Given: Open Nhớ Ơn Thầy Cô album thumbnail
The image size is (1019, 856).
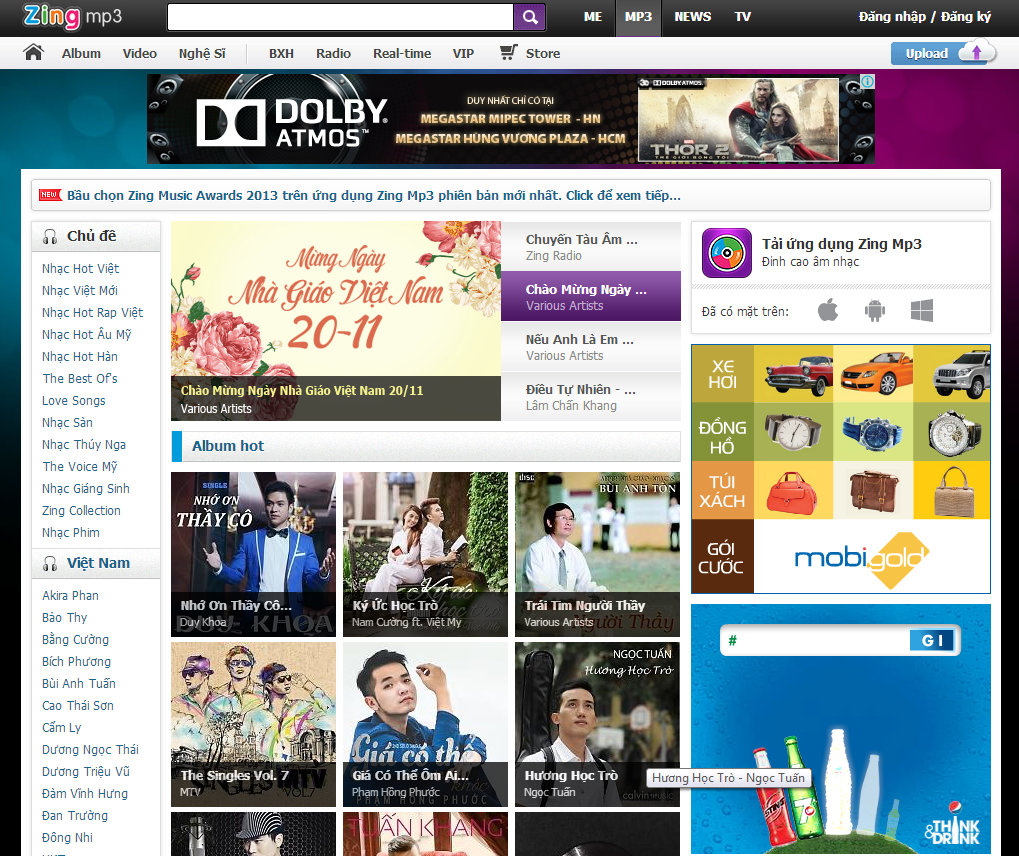Looking at the screenshot, I should tap(253, 554).
